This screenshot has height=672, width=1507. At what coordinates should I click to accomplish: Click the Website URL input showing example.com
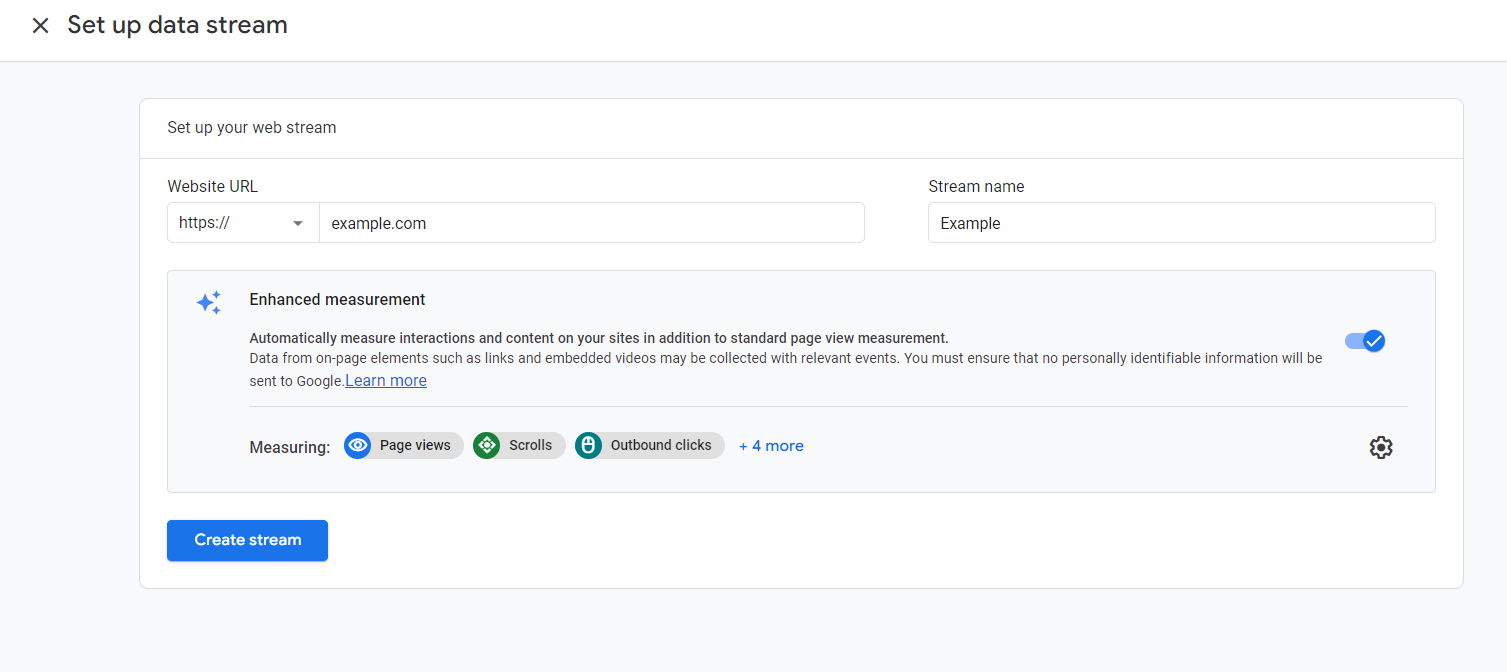(591, 222)
